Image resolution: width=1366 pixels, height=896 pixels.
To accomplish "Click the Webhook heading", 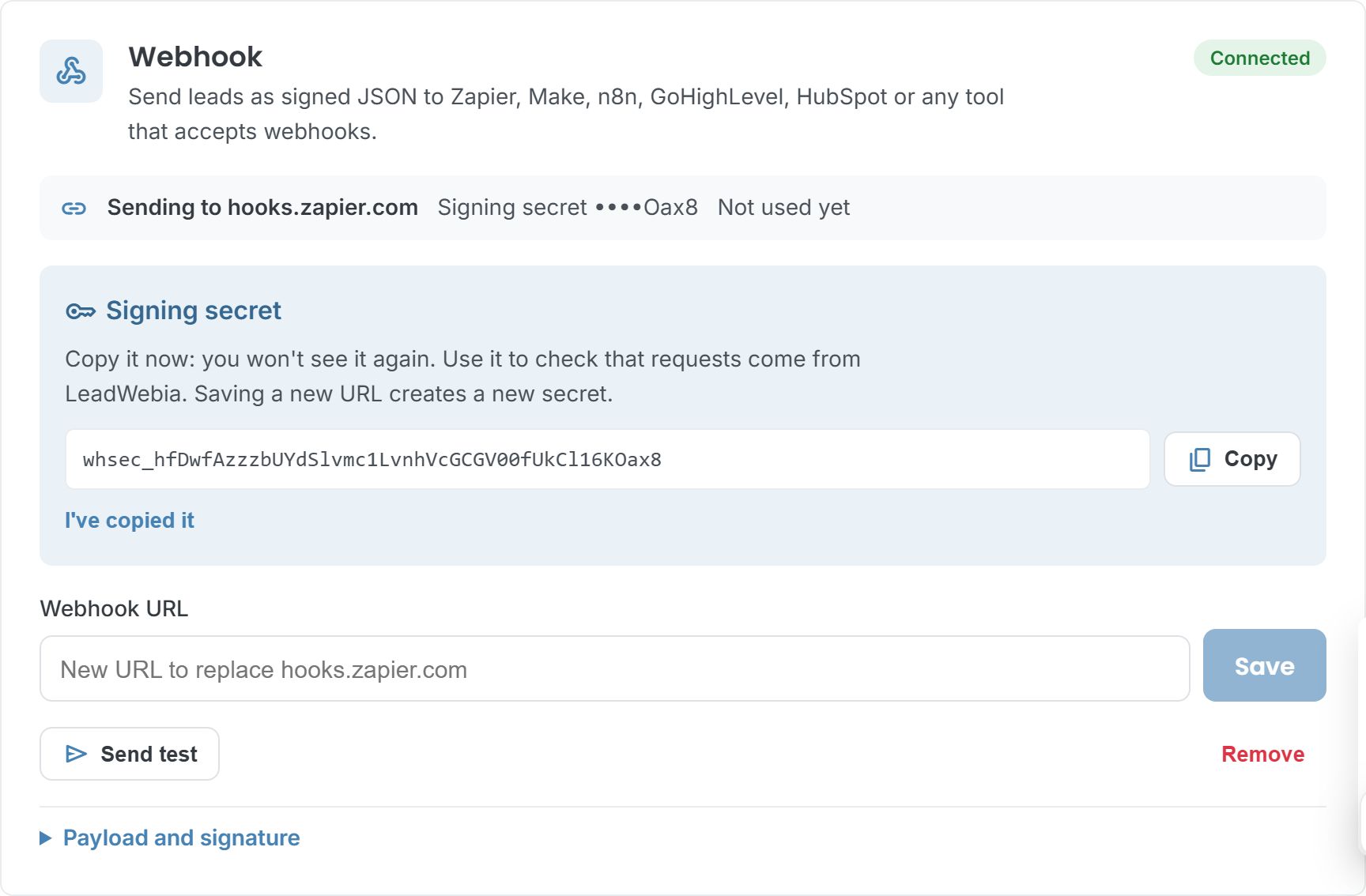I will pos(195,57).
